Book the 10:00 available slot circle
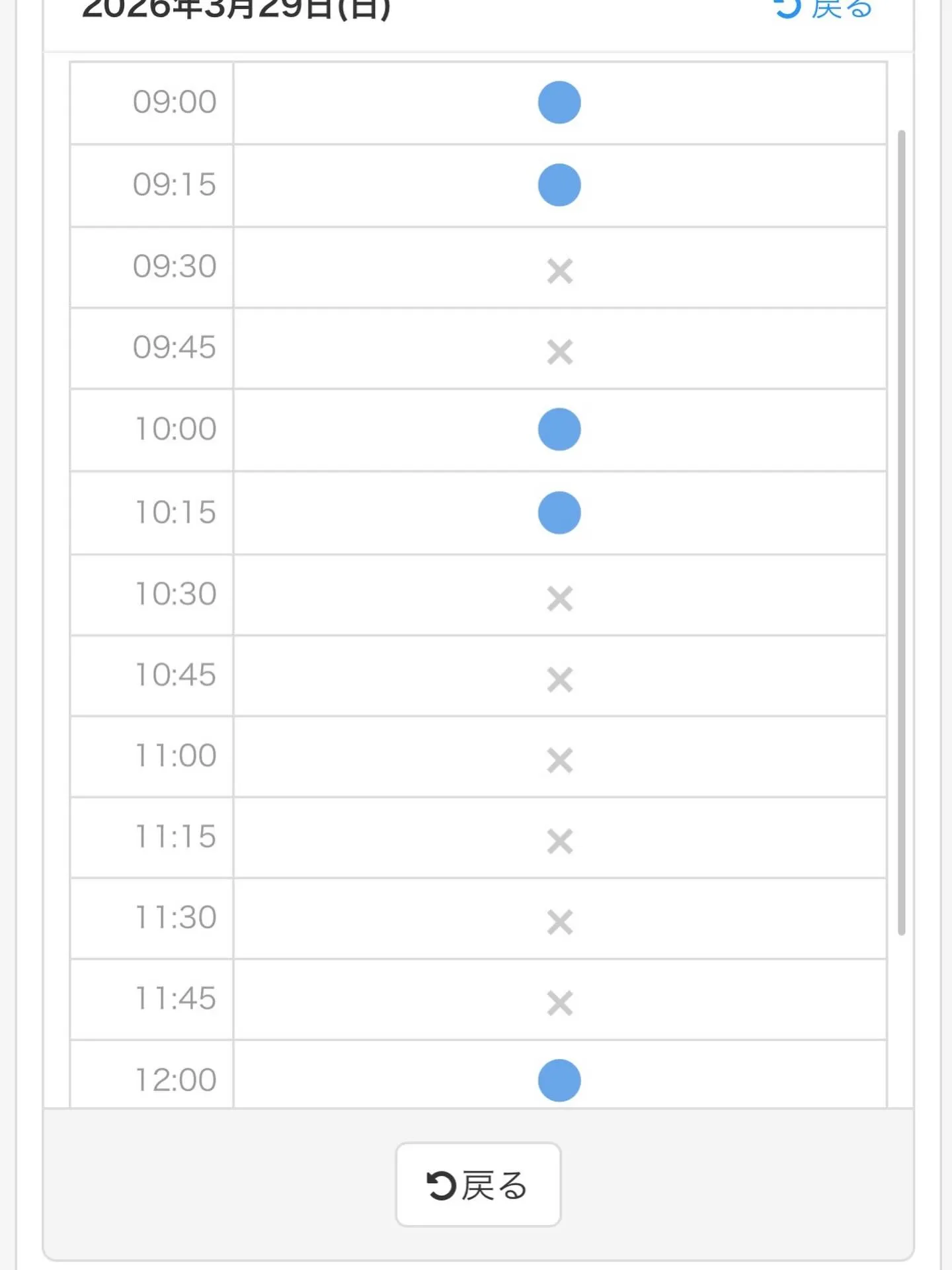 559,429
